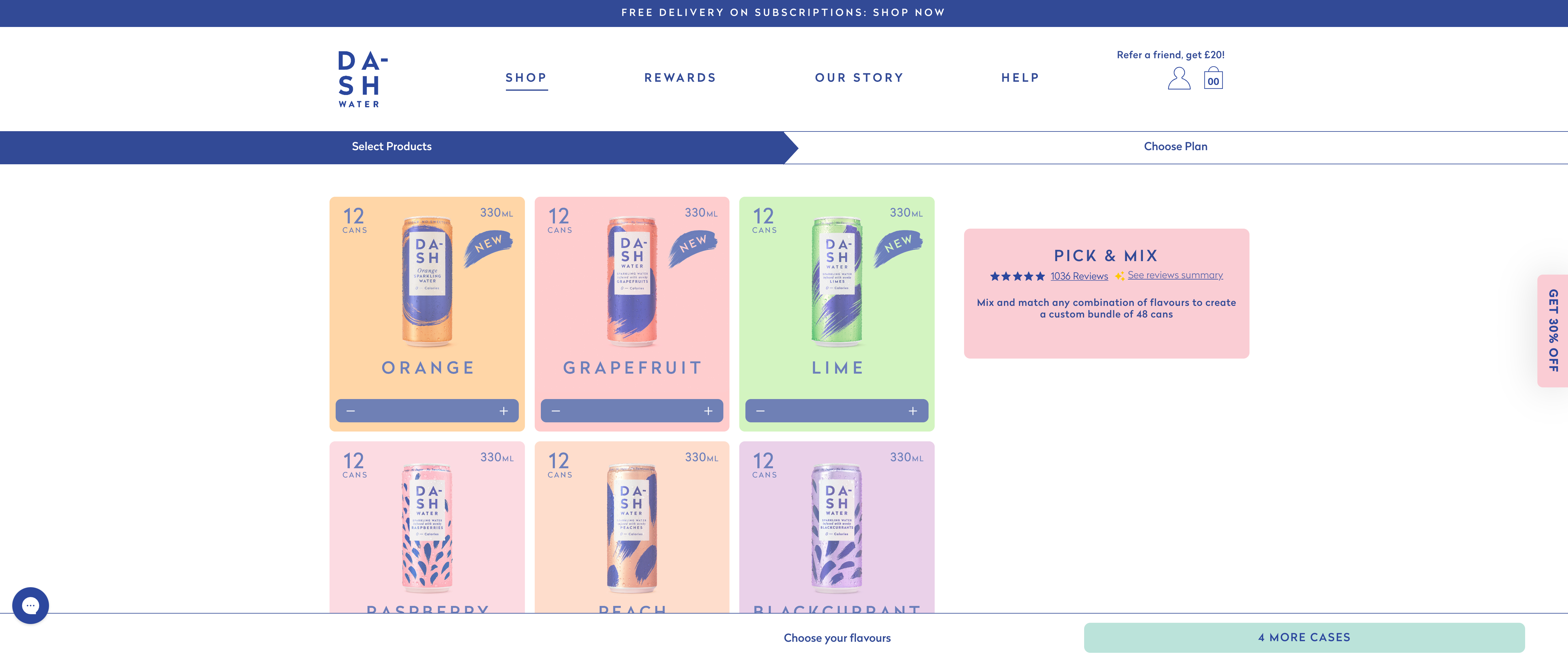The height and width of the screenshot is (662, 1568).
Task: Open the account profile icon
Action: [1178, 78]
